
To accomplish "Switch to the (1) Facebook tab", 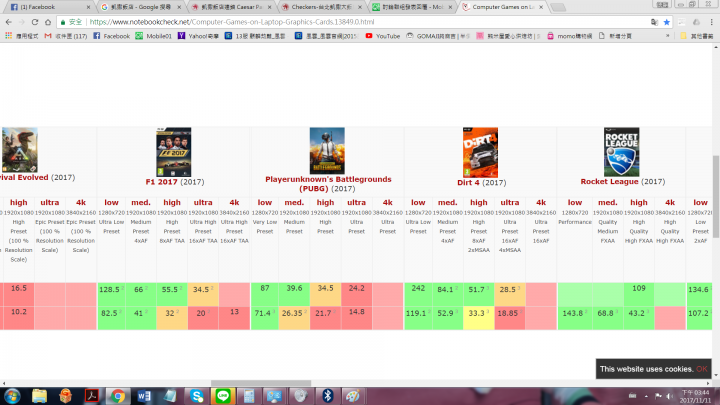I will pos(48,7).
